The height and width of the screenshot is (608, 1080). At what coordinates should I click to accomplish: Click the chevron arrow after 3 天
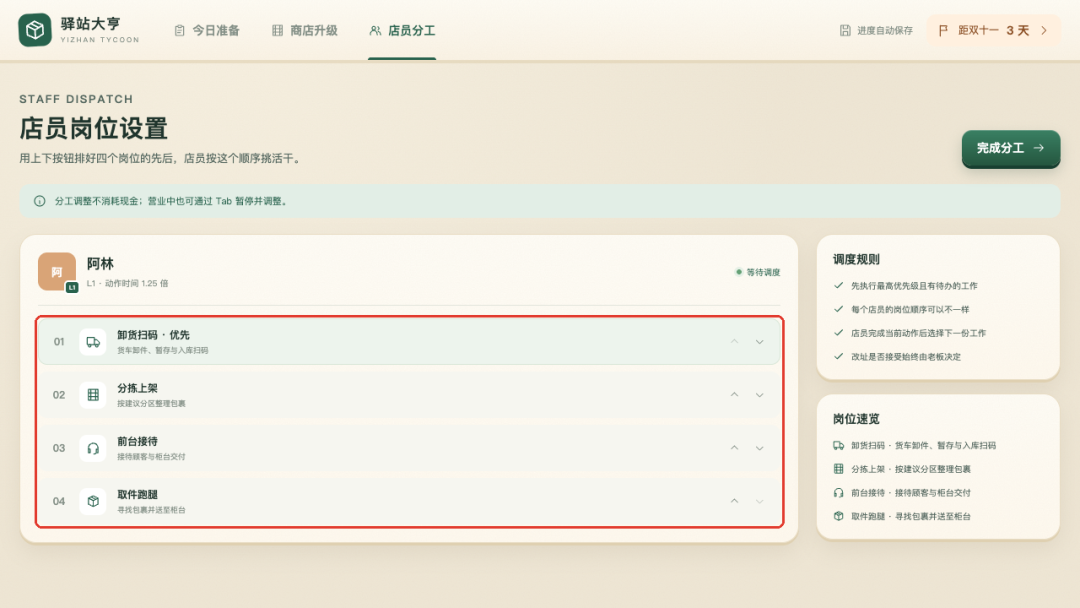point(1044,30)
